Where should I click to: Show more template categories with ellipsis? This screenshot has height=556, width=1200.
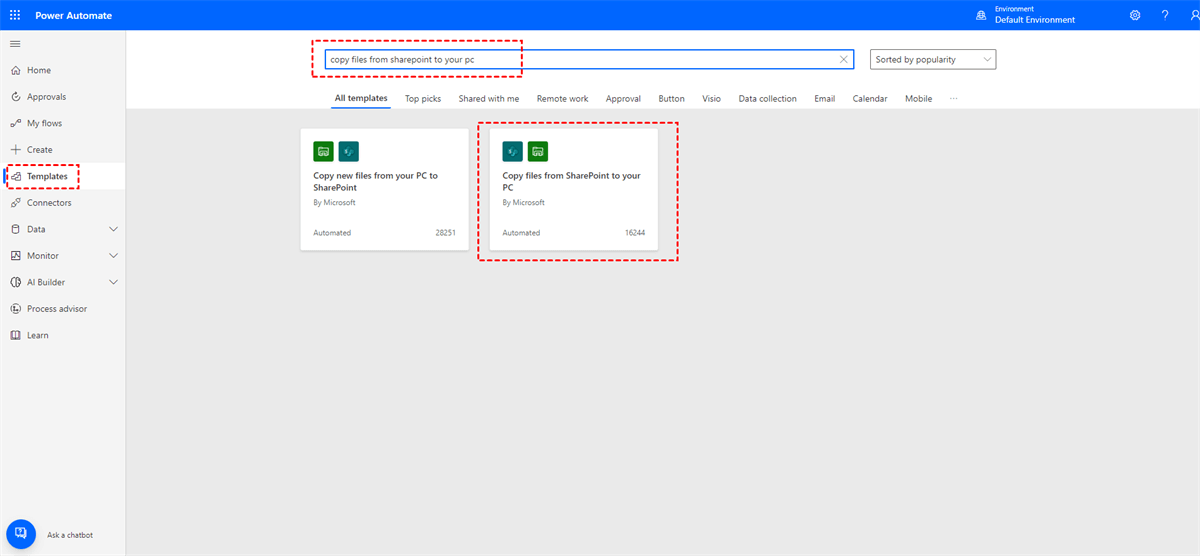[953, 99]
